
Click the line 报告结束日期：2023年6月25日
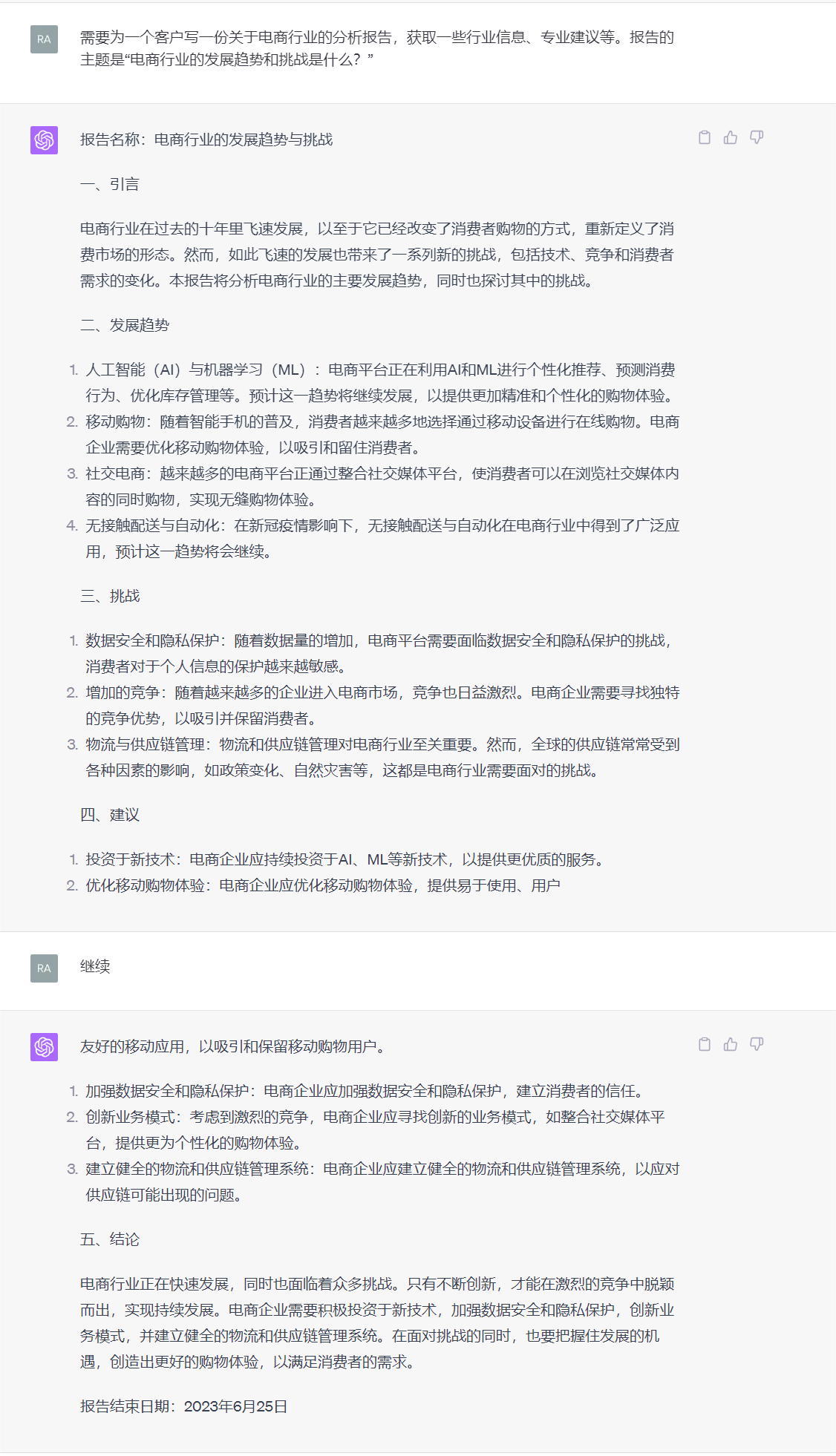point(184,1406)
